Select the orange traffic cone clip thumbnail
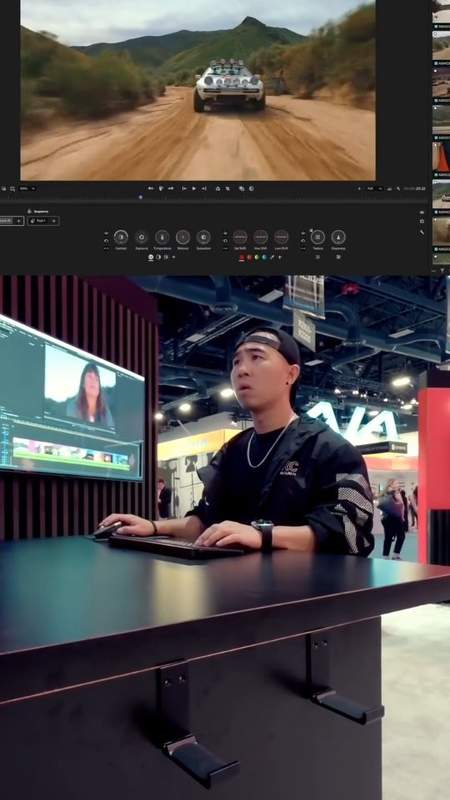450x800 pixels. 441,157
